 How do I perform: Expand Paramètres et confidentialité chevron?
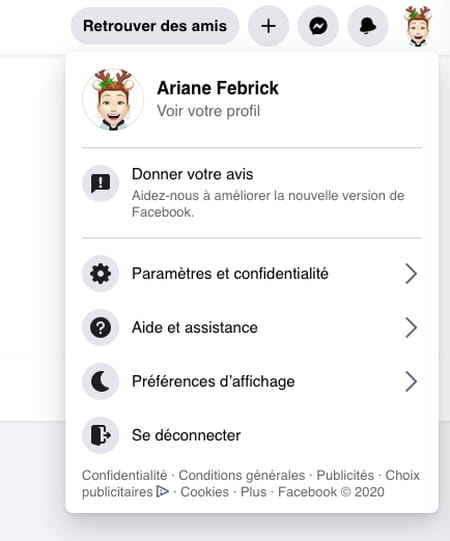coord(411,274)
